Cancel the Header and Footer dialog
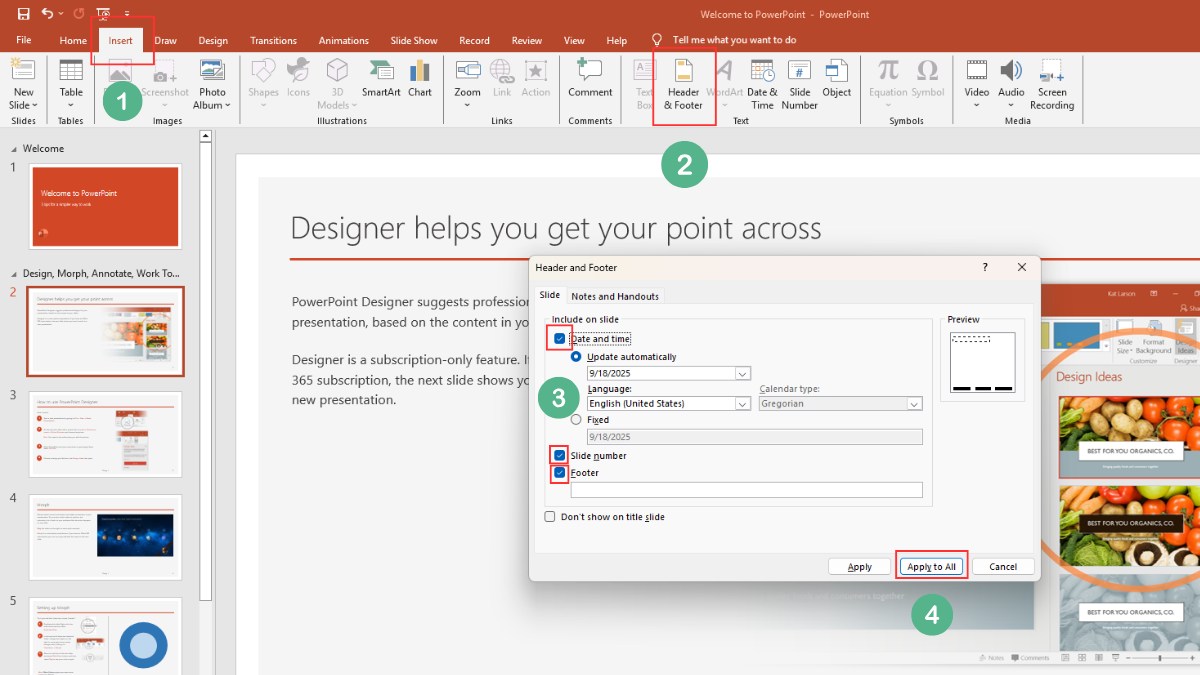Viewport: 1200px width, 675px height. click(x=1003, y=565)
